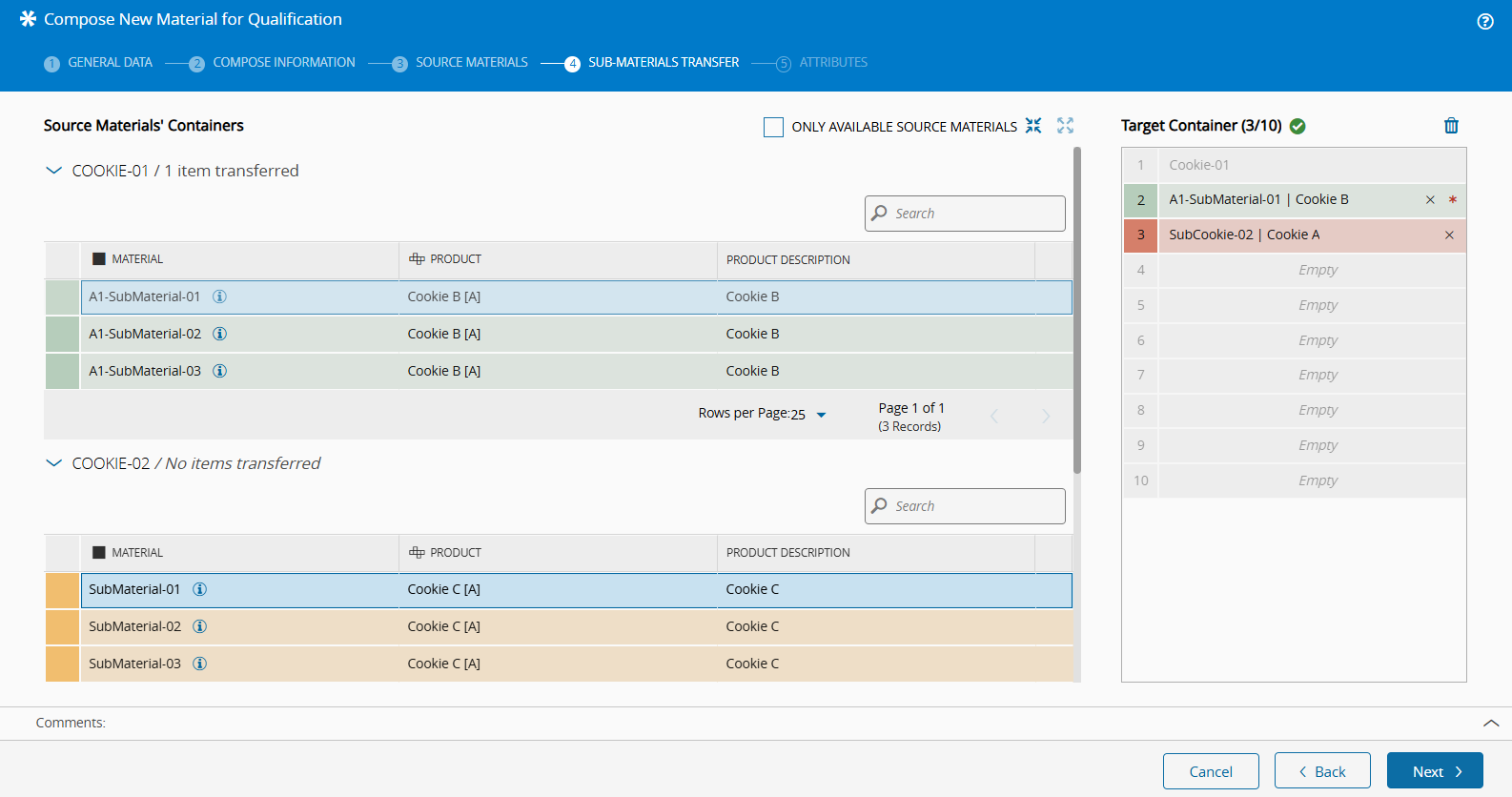The width and height of the screenshot is (1512, 797).
Task: Enable Only Available Source Materials checkbox
Action: tap(773, 127)
